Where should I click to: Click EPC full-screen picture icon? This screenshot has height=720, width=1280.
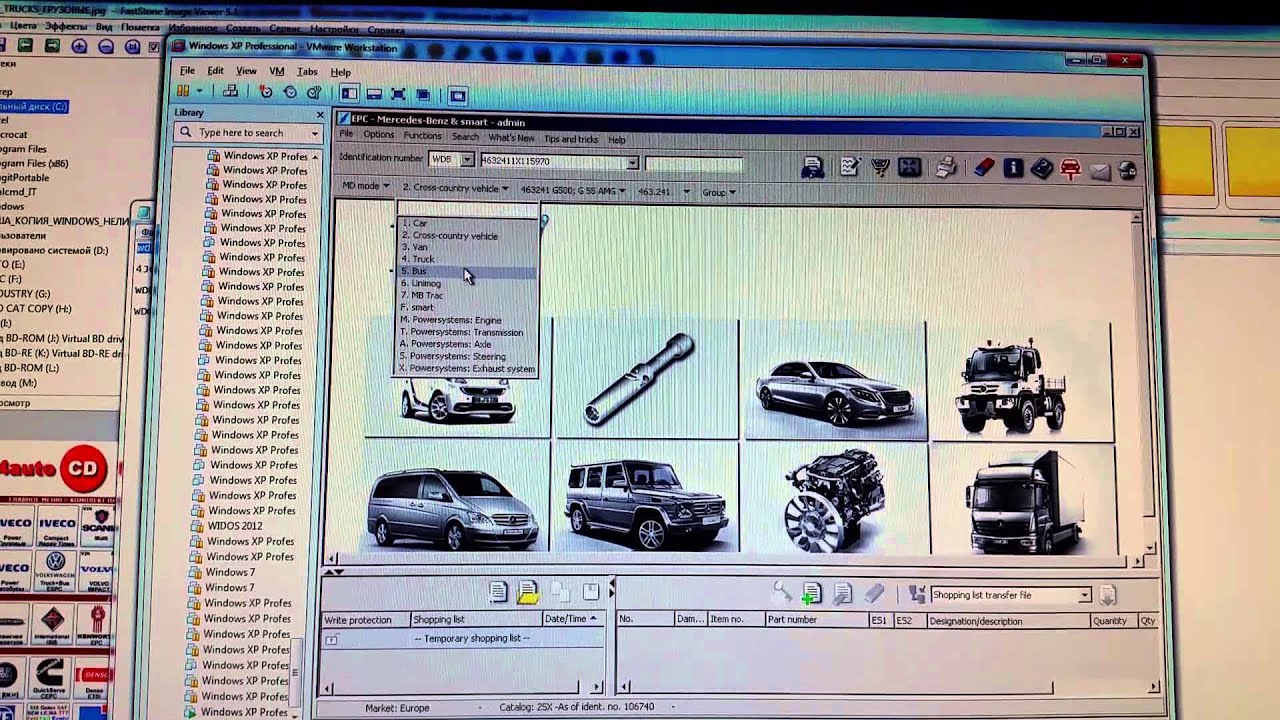click(910, 167)
